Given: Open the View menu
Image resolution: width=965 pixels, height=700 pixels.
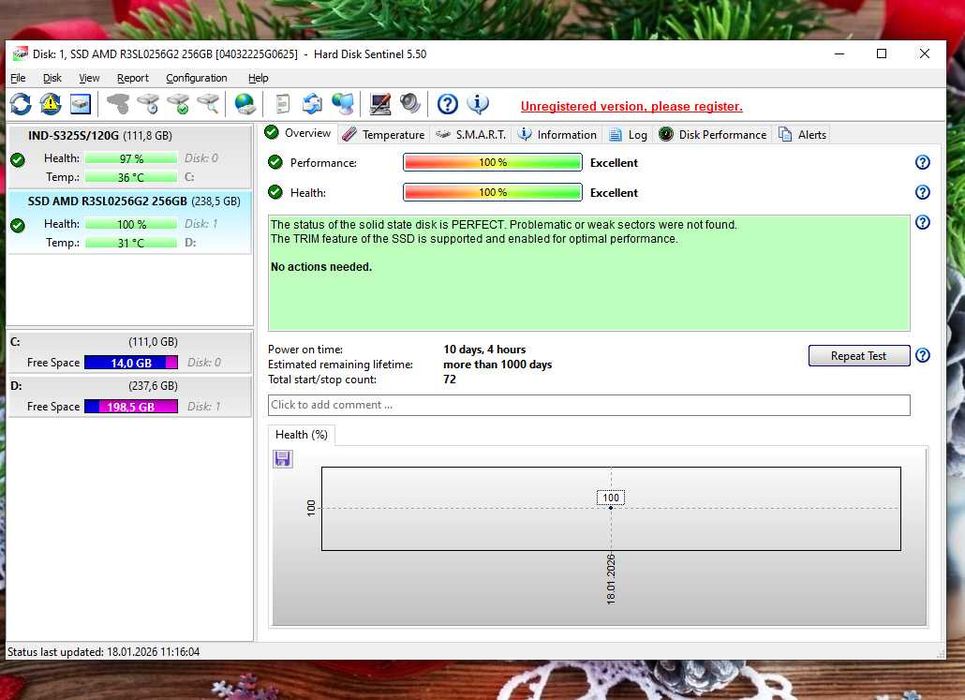Looking at the screenshot, I should [x=89, y=78].
